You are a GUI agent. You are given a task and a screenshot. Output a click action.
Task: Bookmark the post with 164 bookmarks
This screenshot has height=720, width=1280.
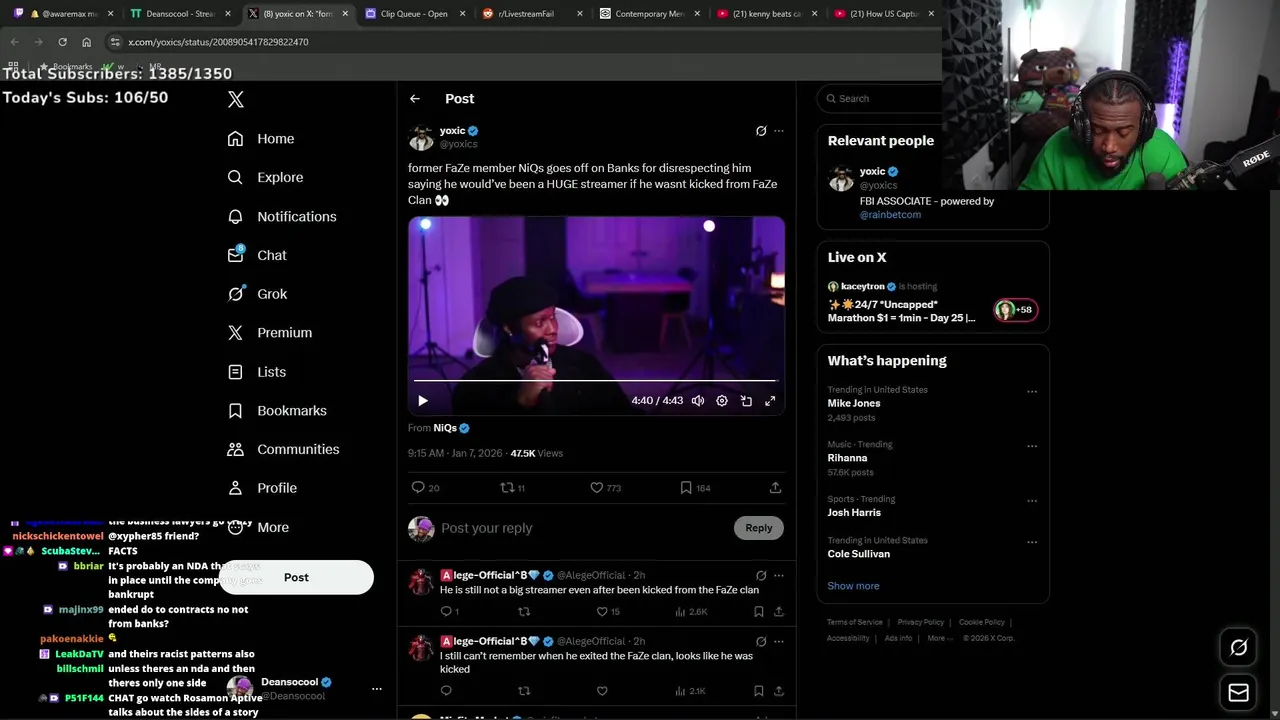pos(686,488)
